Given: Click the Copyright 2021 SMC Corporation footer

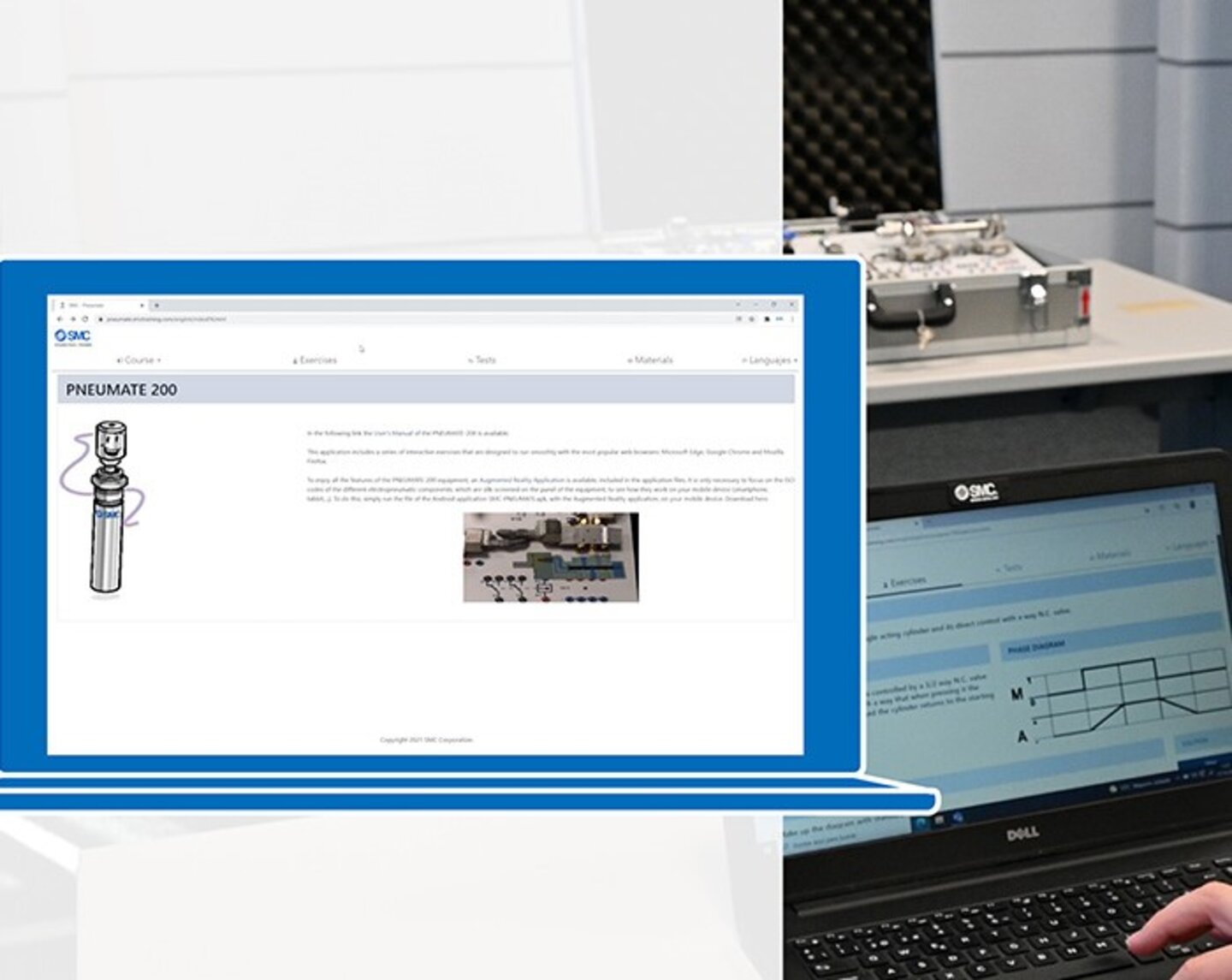Looking at the screenshot, I should 426,739.
